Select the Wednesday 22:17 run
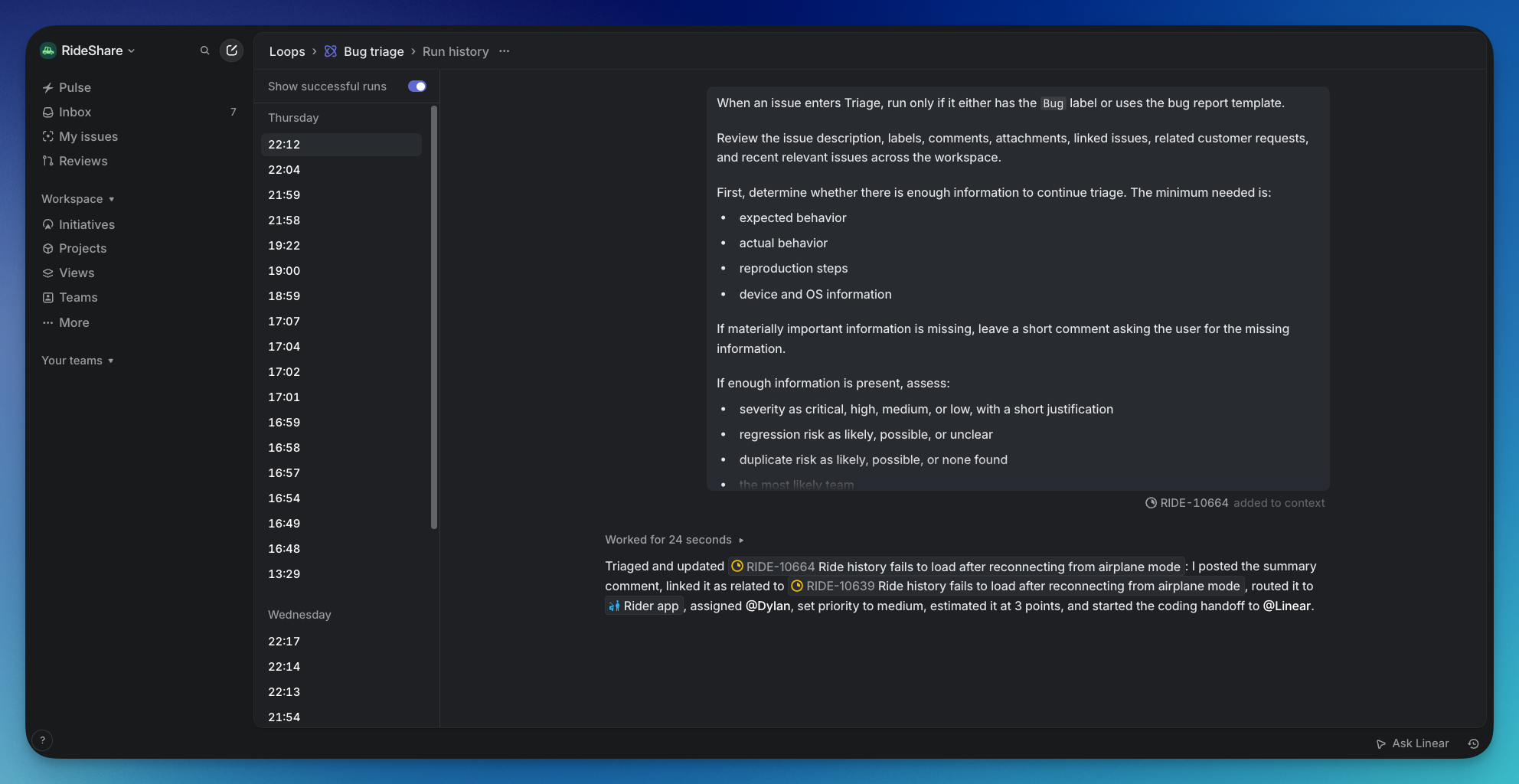 pyautogui.click(x=341, y=642)
